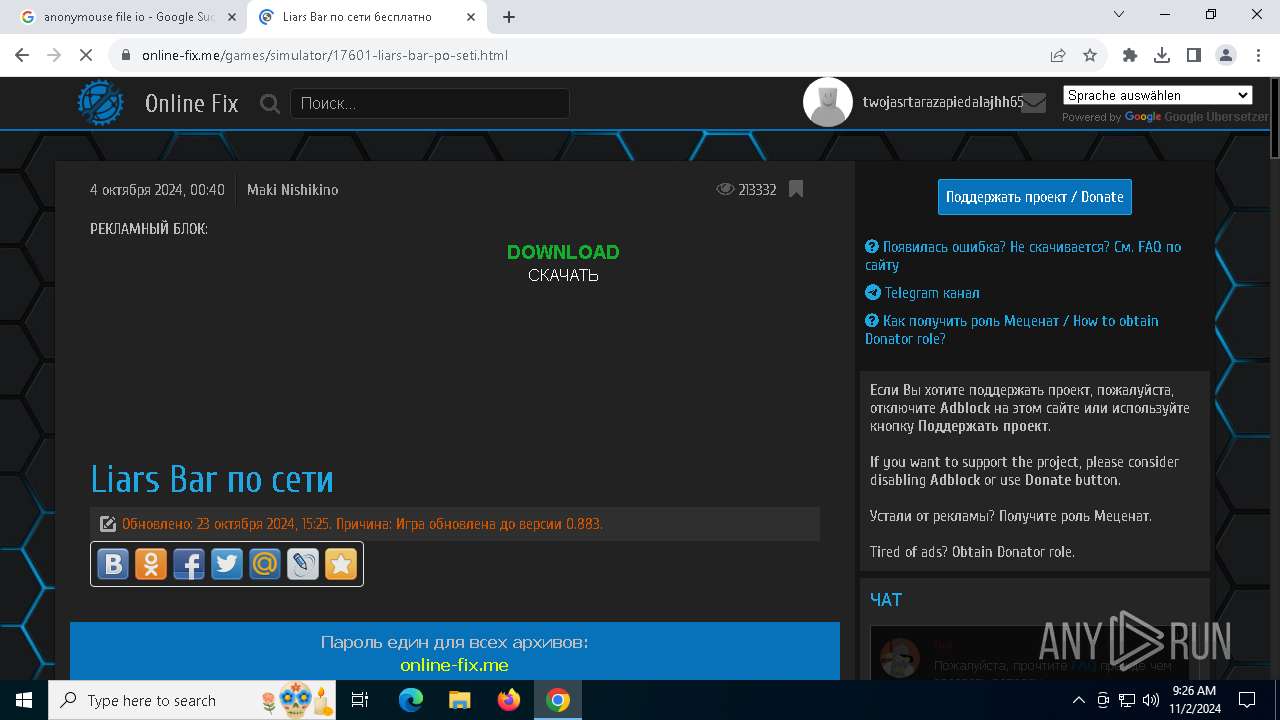Open the user avatar picture

point(828,102)
